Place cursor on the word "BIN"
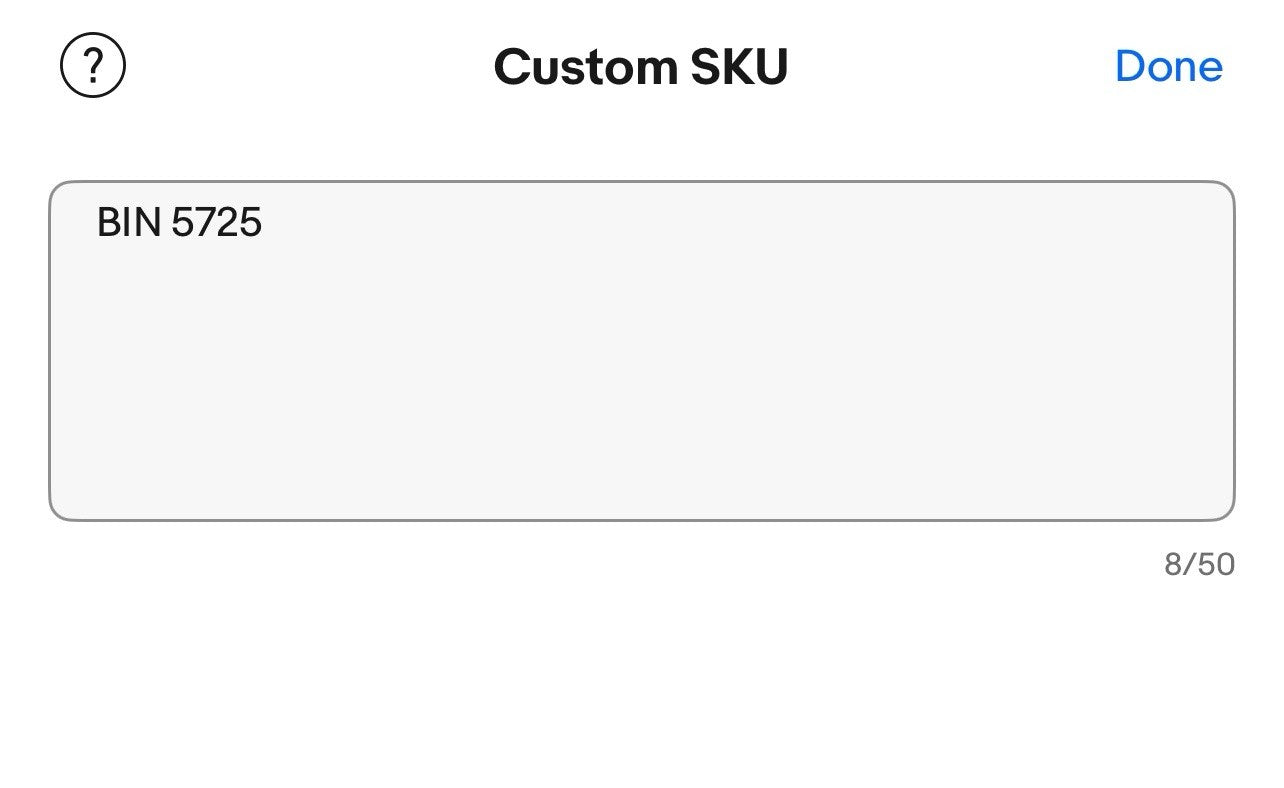Viewport: 1284px width, 788px height. 128,222
